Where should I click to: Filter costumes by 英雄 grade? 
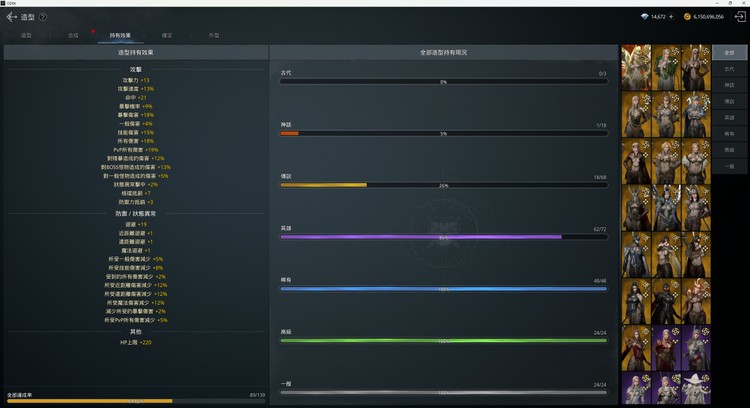(x=729, y=117)
